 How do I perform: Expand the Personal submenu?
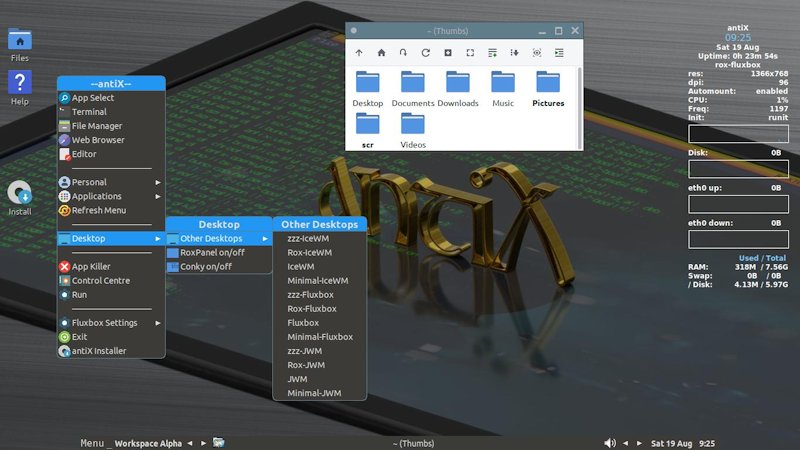111,182
